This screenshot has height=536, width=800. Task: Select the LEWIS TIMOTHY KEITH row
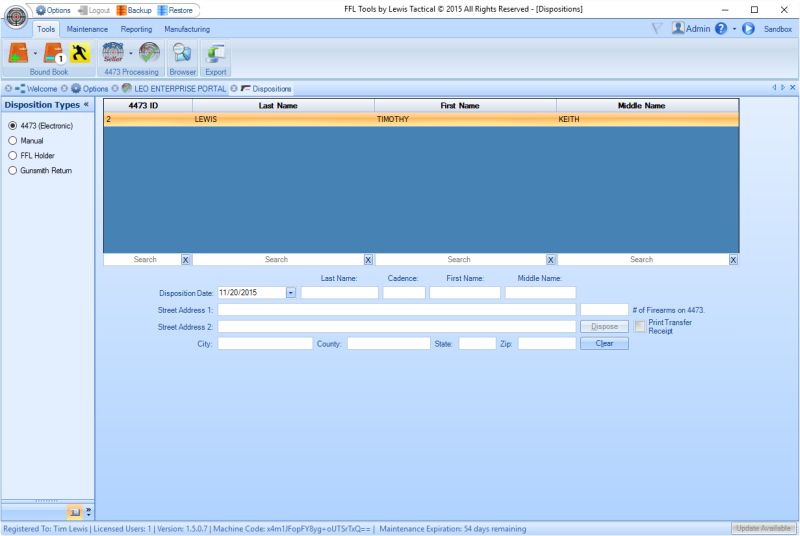[x=421, y=119]
